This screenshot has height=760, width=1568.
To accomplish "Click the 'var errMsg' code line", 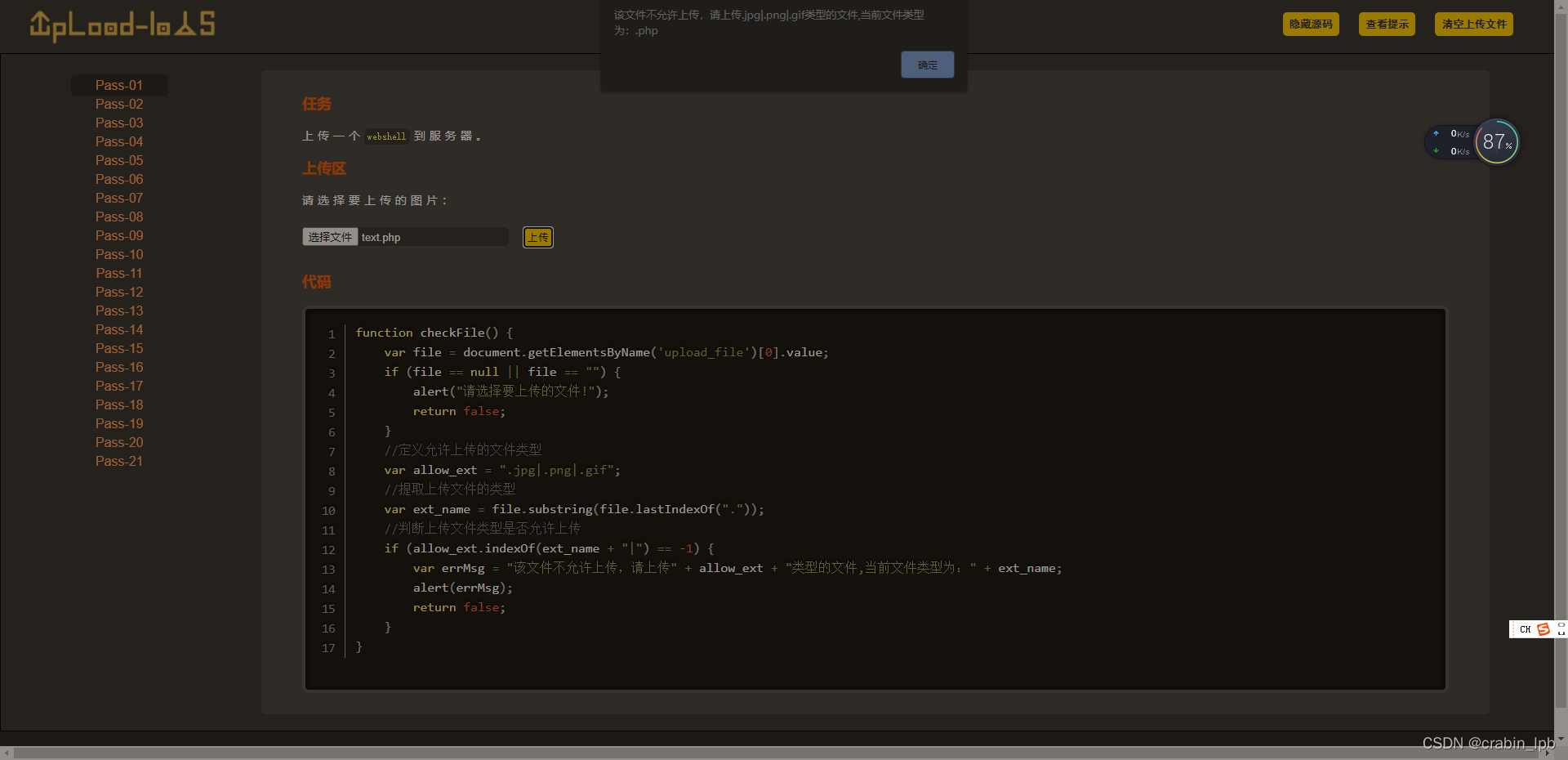I will click(x=737, y=568).
